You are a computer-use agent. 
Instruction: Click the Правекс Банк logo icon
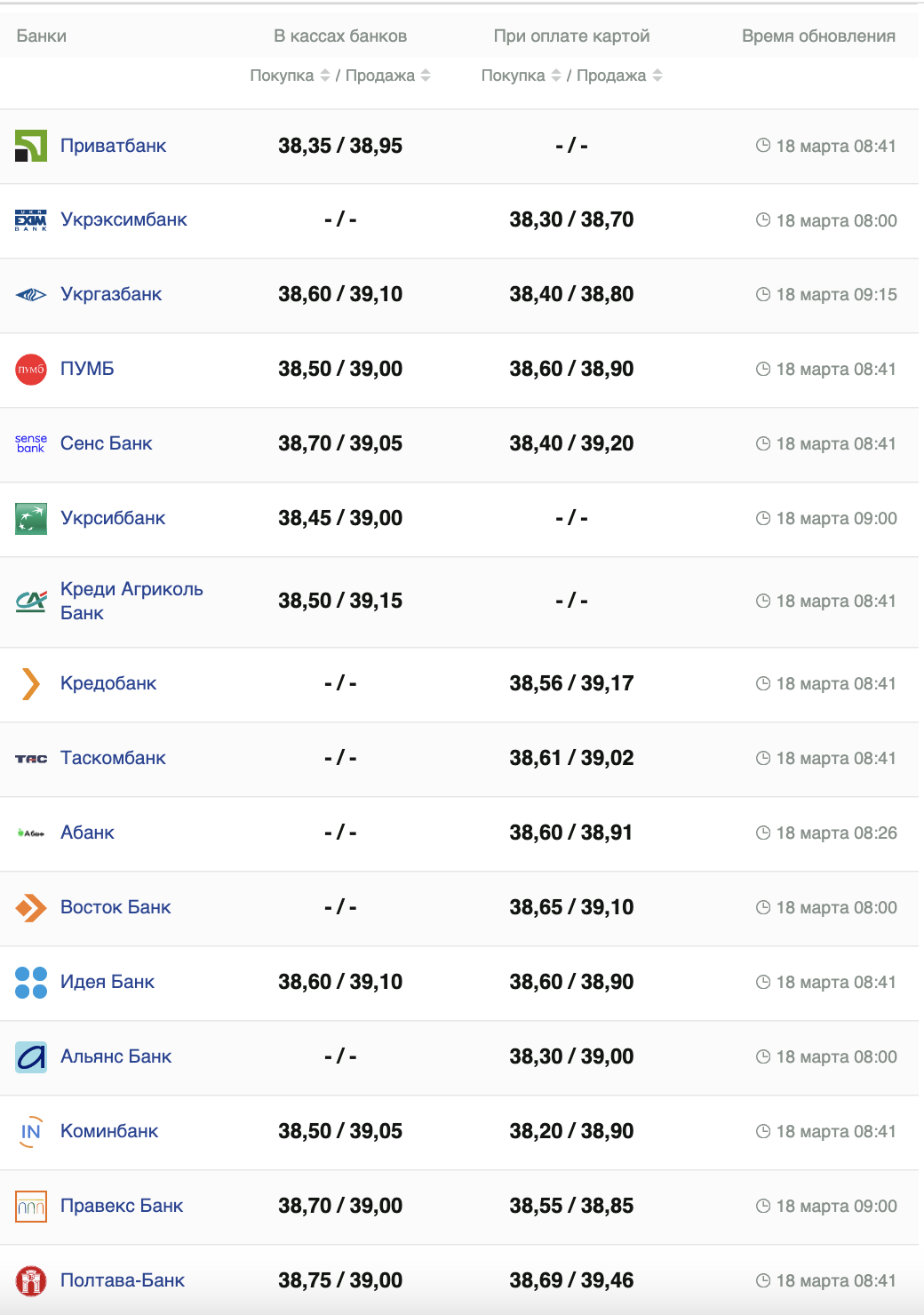pos(31,1207)
